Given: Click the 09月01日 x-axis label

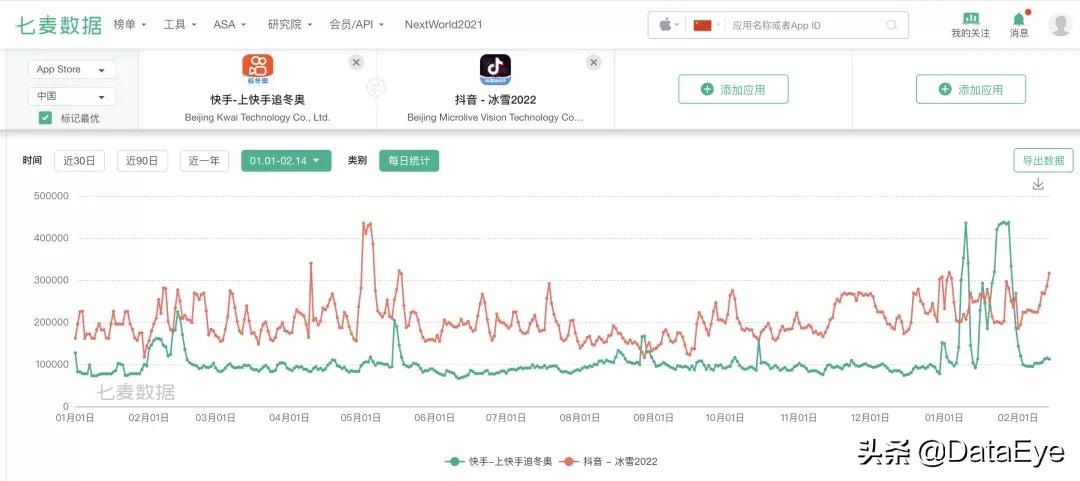Looking at the screenshot, I should pos(653,418).
